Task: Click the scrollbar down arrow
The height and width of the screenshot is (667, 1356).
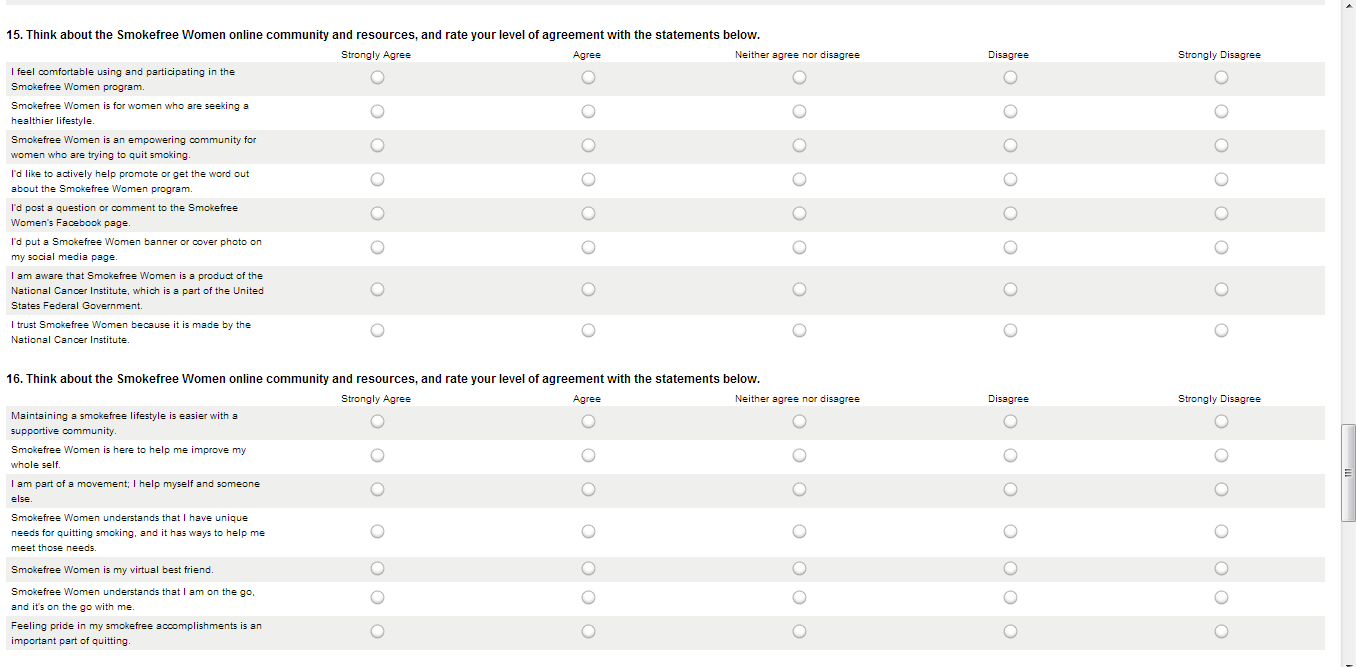Action: (x=1348, y=661)
